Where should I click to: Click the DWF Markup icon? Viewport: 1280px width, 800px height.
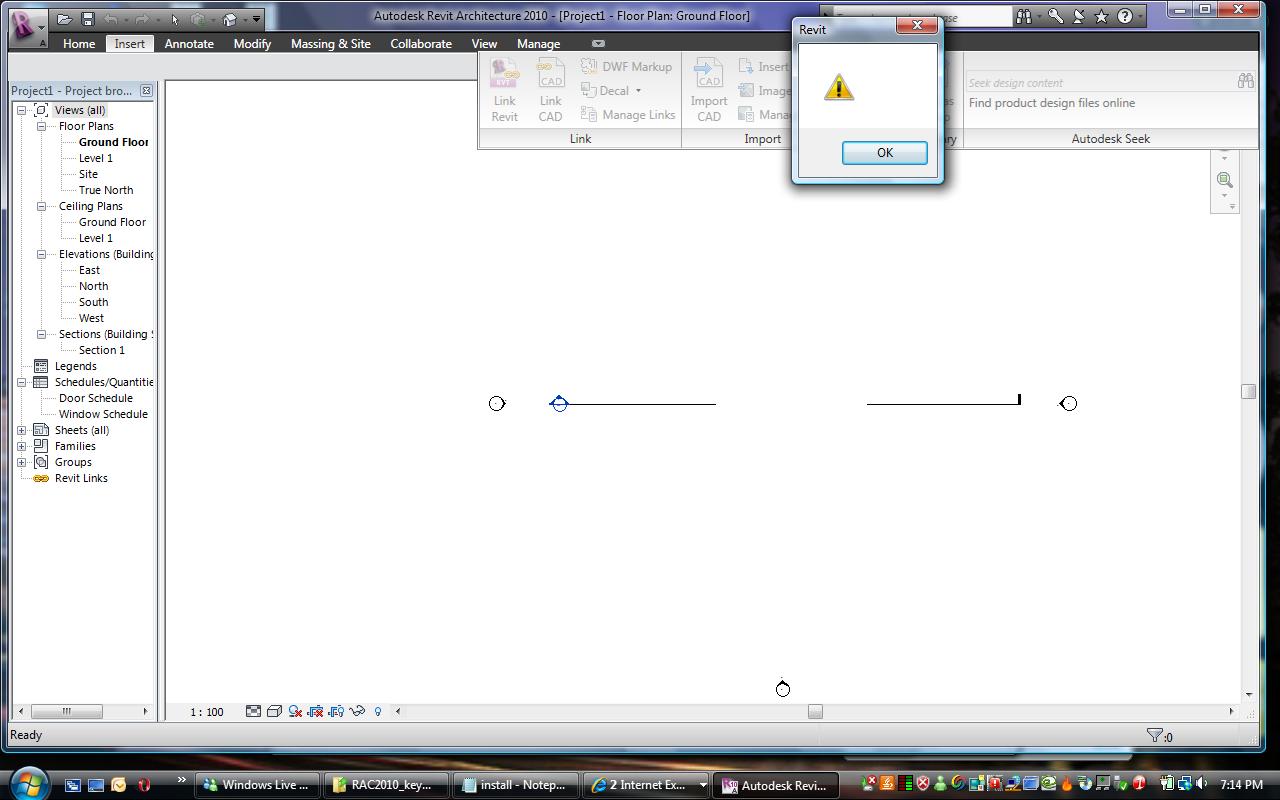(x=589, y=66)
